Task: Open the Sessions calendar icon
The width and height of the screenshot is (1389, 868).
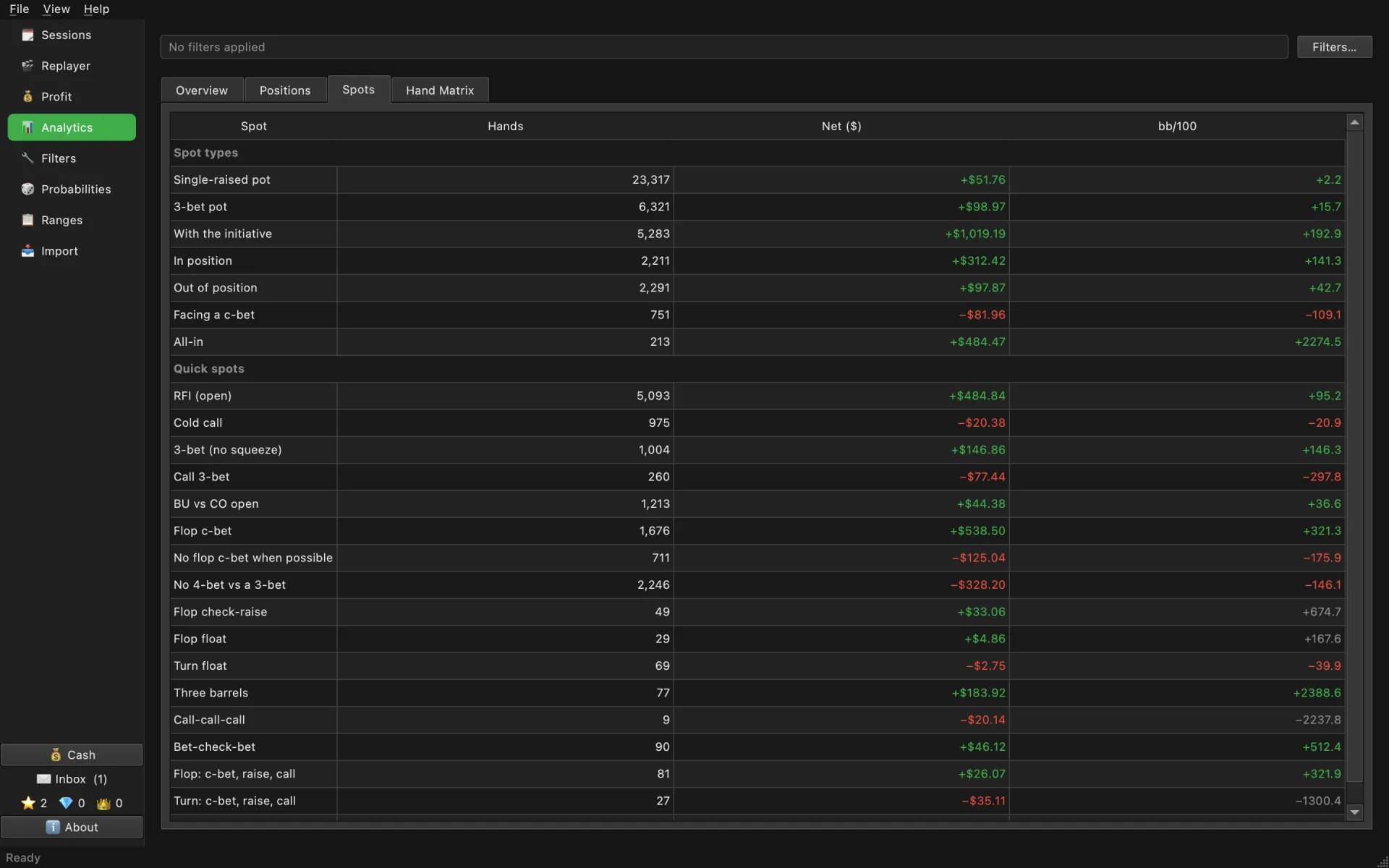Action: pyautogui.click(x=27, y=35)
